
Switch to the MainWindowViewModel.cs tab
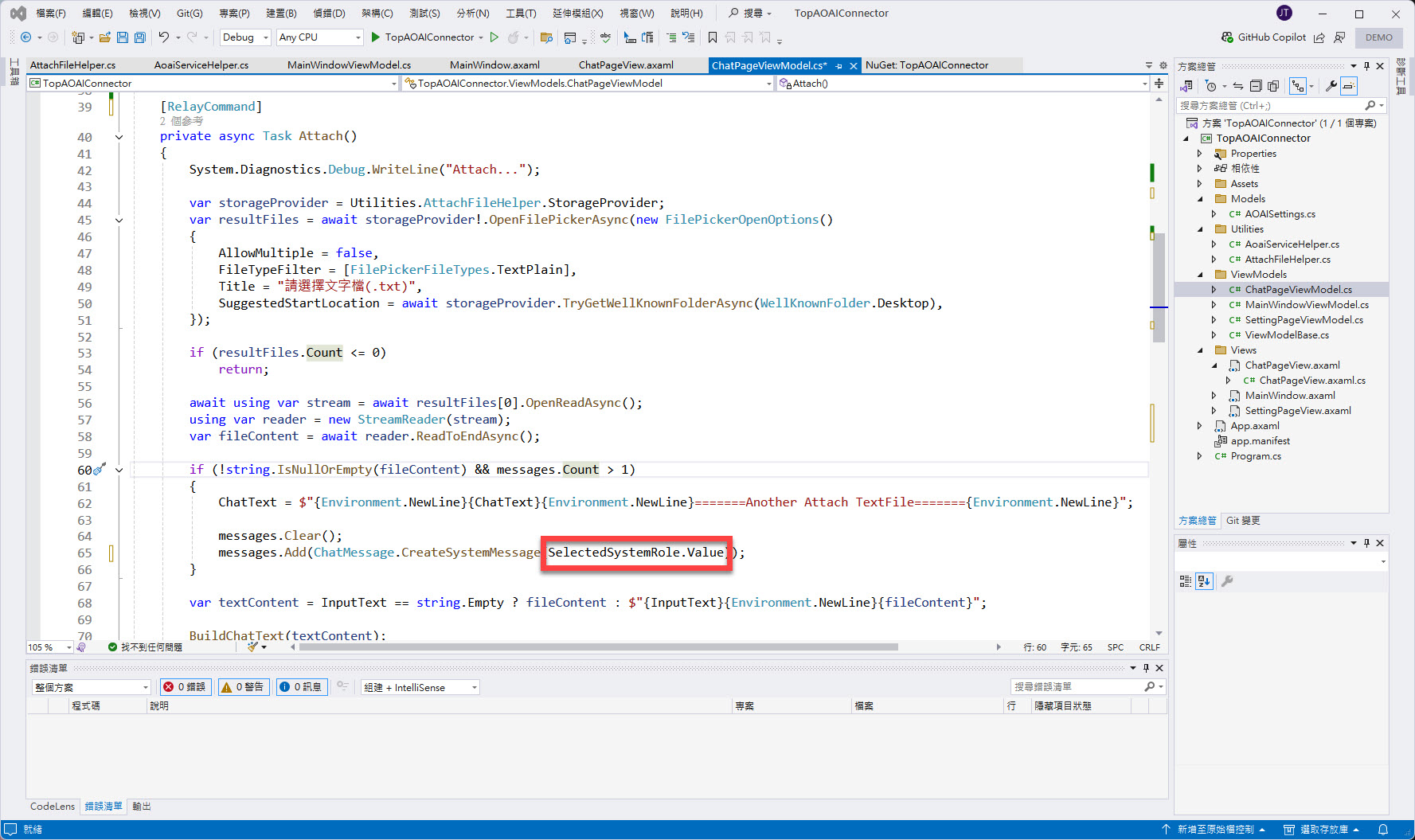[350, 65]
